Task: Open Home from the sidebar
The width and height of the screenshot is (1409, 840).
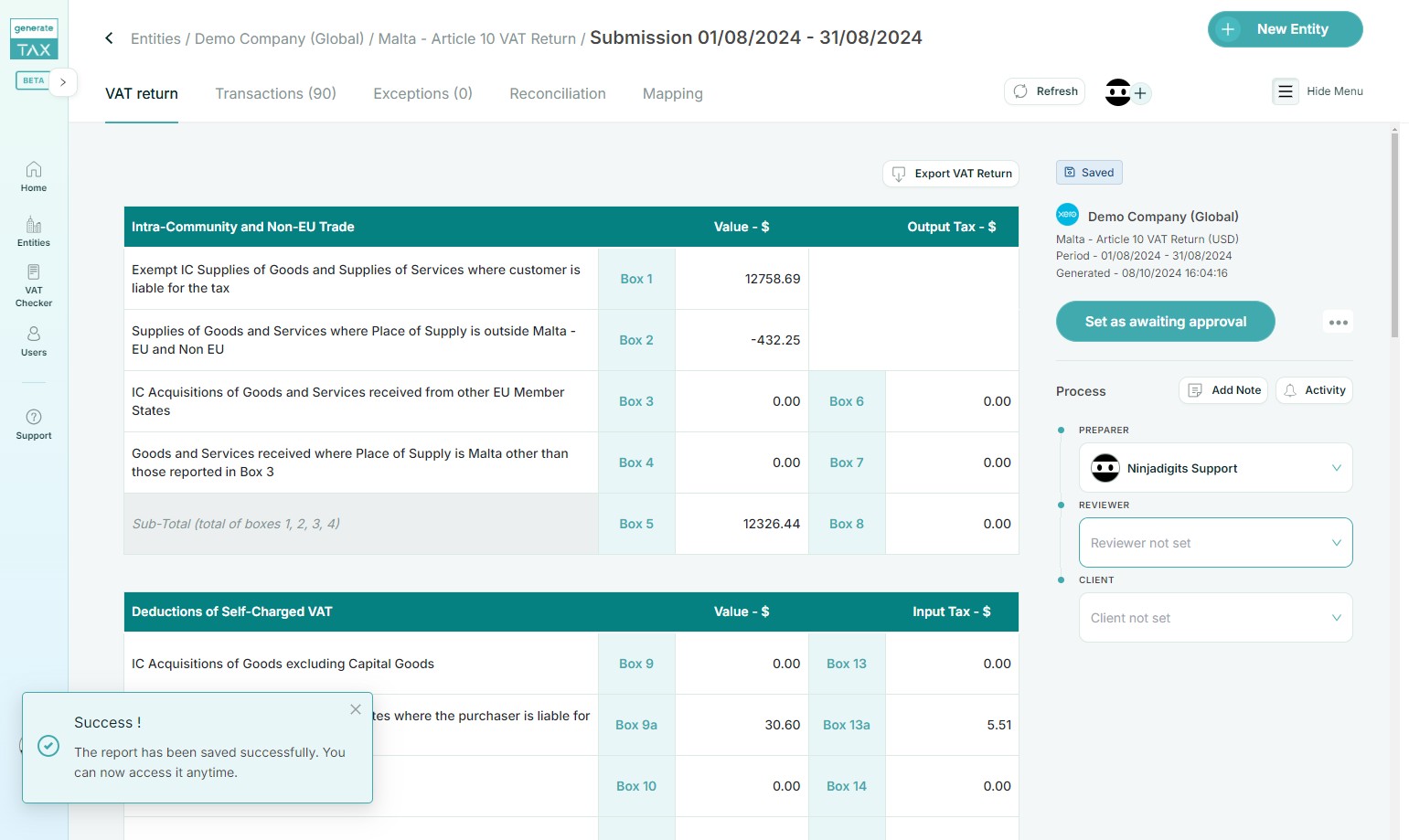Action: [34, 176]
